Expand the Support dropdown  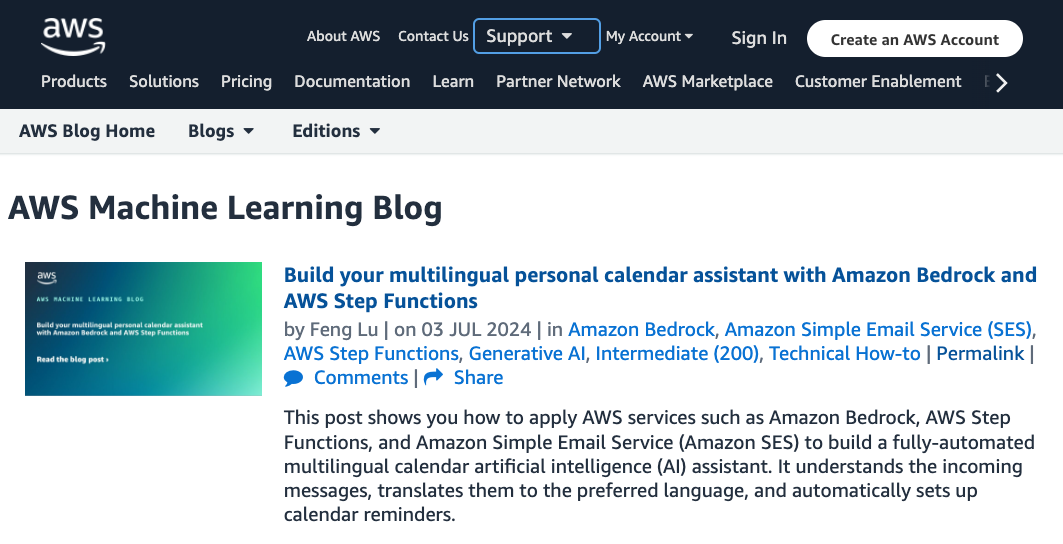536,37
